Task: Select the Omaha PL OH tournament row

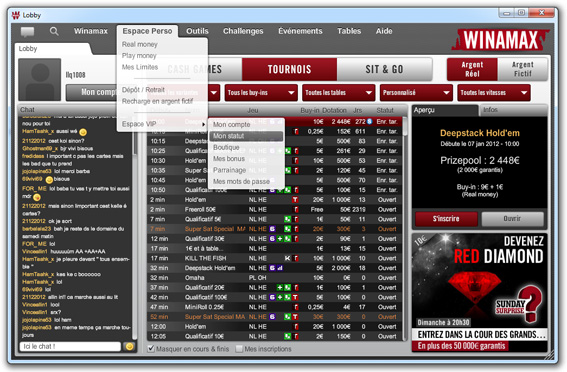Action: pos(275,278)
